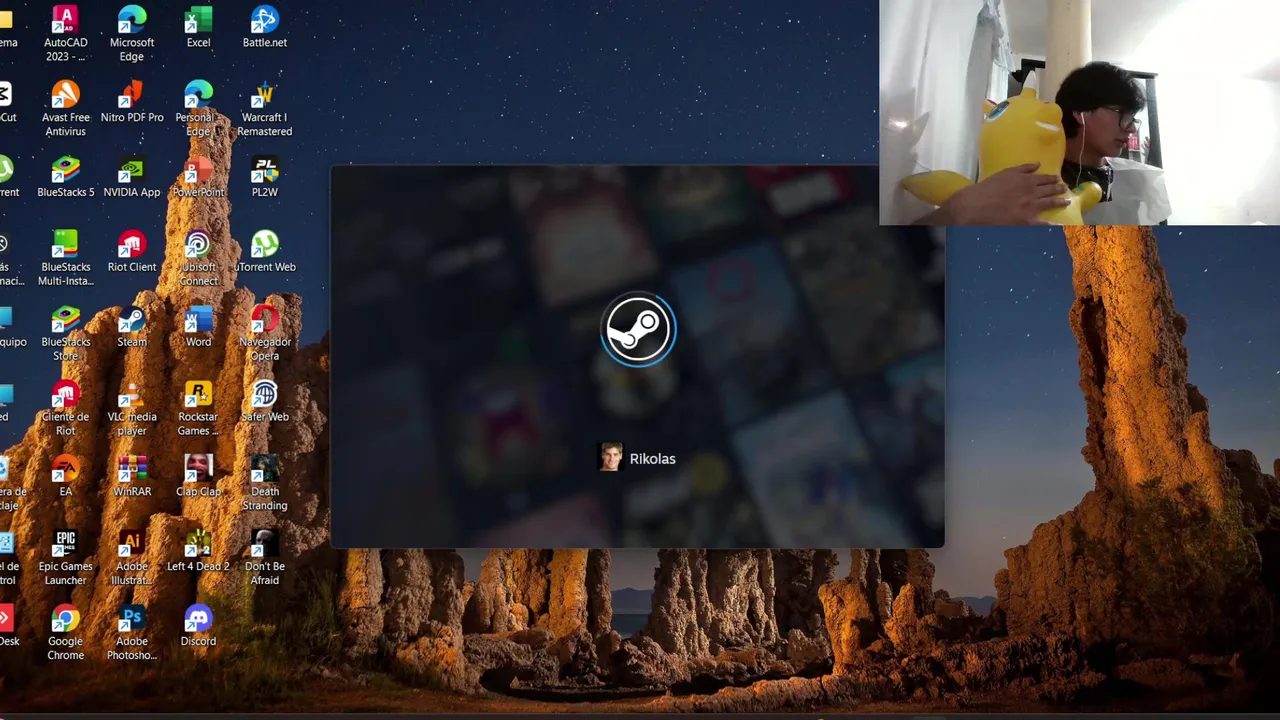Image resolution: width=1280 pixels, height=720 pixels.
Task: Open BlueStacks Multi-Instance shortcut
Action: [x=65, y=258]
